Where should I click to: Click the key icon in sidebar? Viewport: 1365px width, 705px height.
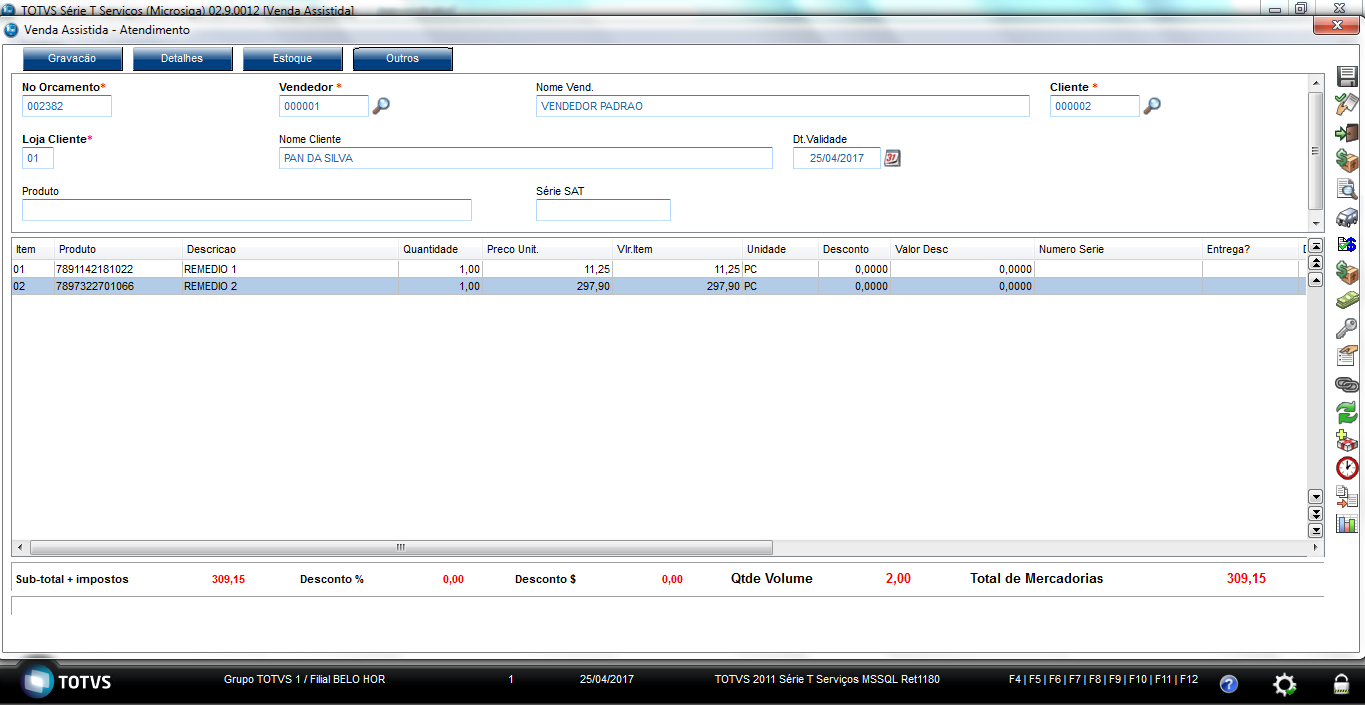click(1347, 328)
